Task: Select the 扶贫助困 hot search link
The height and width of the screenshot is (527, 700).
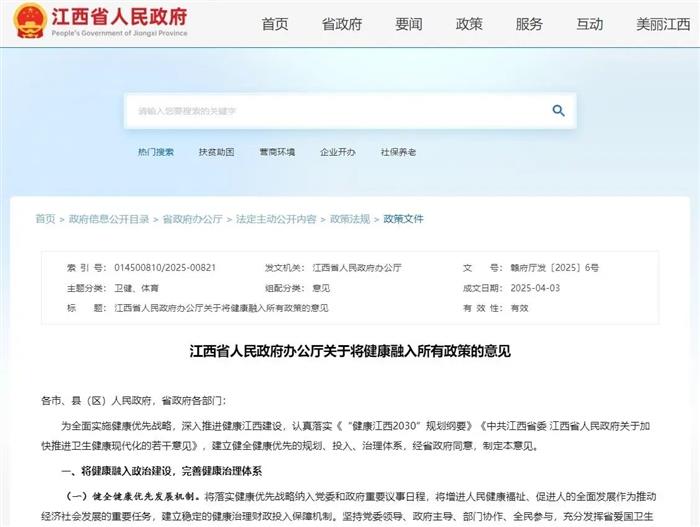Action: 217,152
